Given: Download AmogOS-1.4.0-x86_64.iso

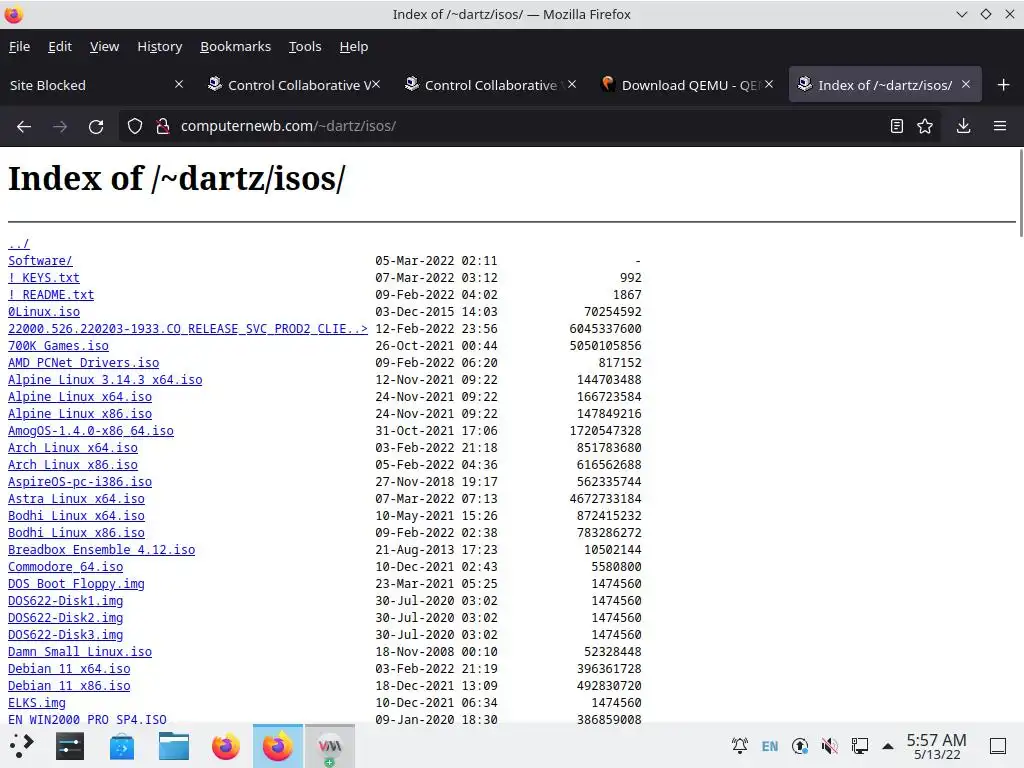Looking at the screenshot, I should (91, 430).
